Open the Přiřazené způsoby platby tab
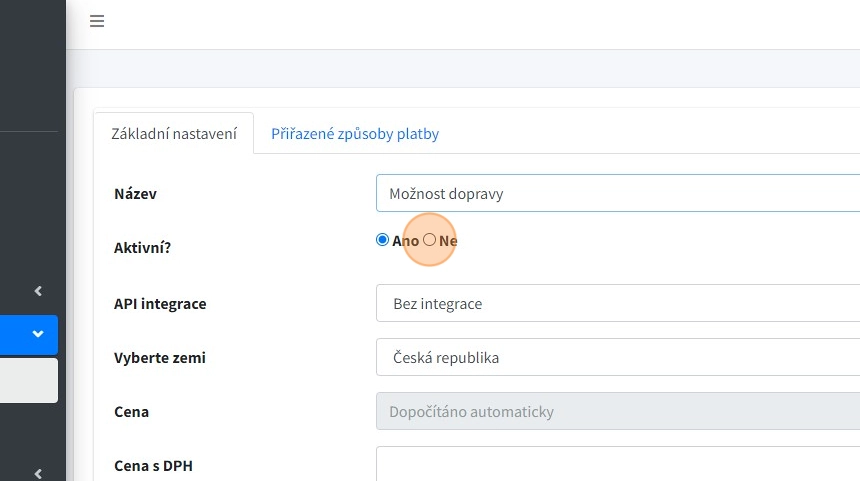Image resolution: width=860 pixels, height=481 pixels. [355, 133]
